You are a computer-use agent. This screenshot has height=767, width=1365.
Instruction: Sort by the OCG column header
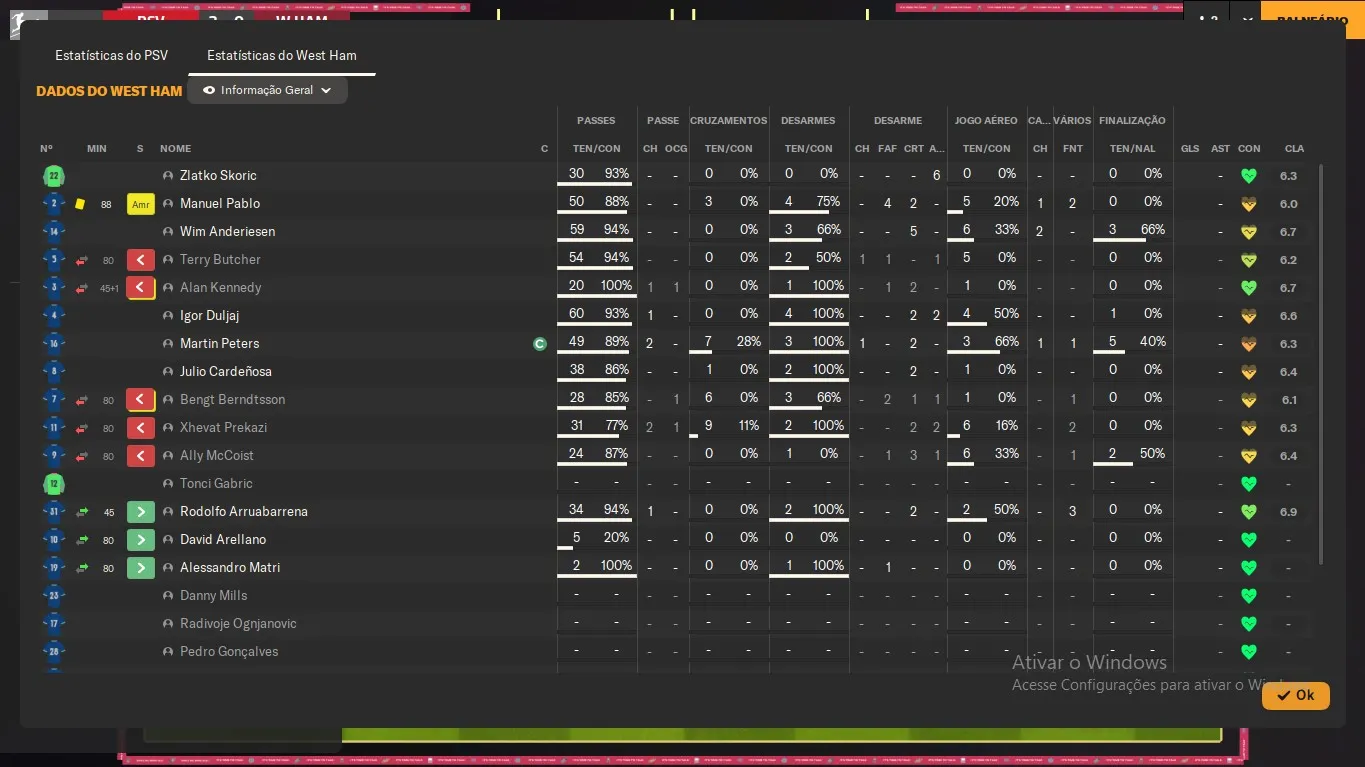(676, 149)
